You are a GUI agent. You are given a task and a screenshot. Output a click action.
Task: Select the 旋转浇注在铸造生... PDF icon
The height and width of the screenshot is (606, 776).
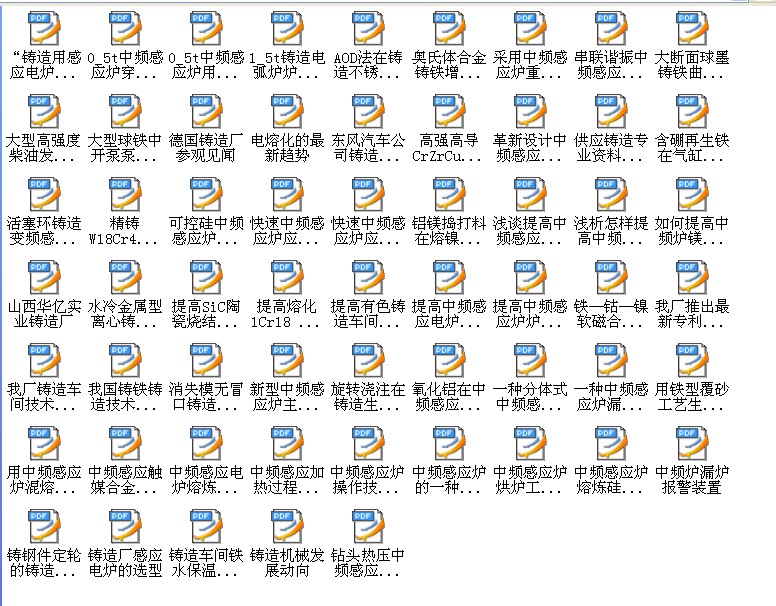point(368,360)
